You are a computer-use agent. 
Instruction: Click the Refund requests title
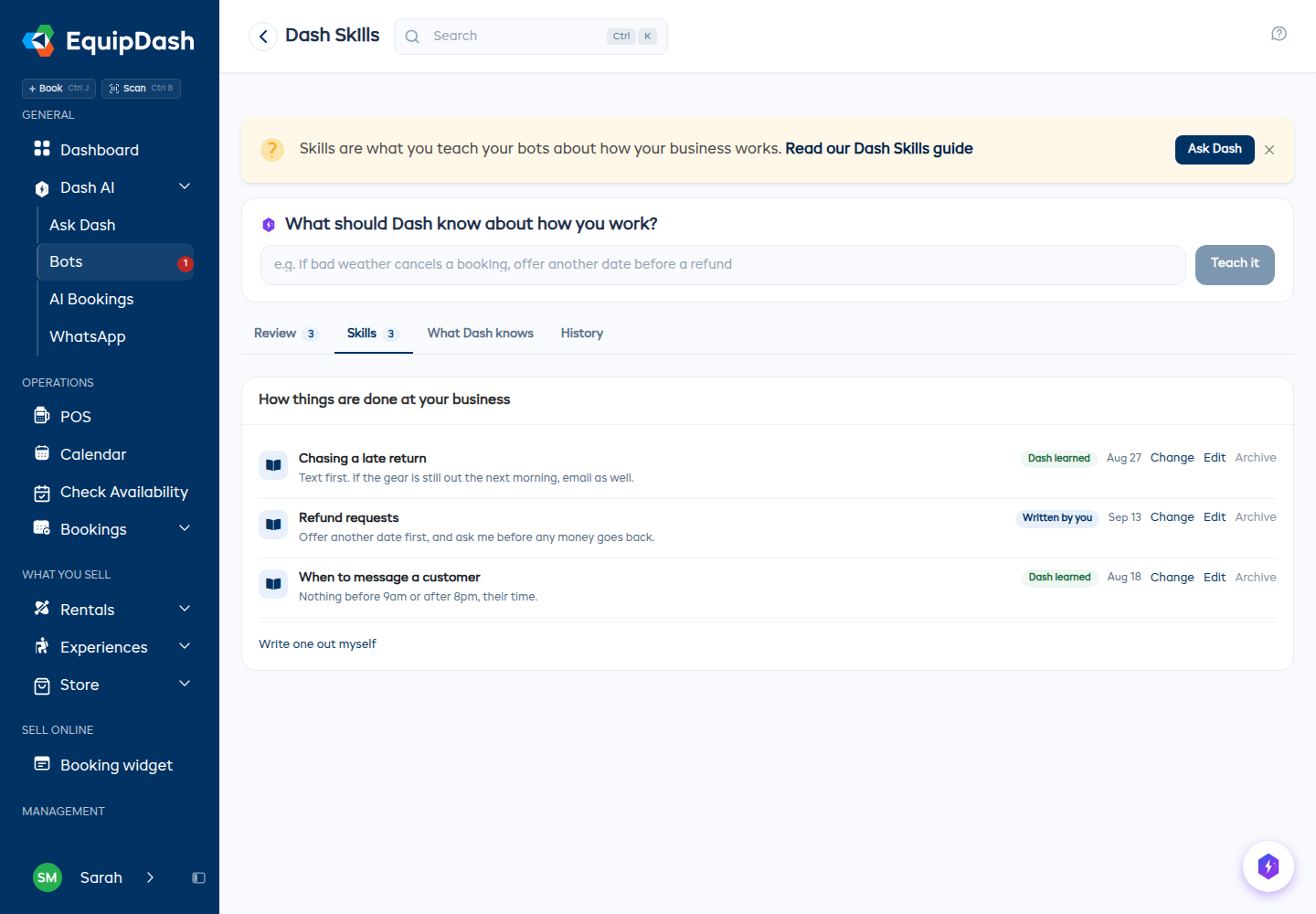[349, 518]
